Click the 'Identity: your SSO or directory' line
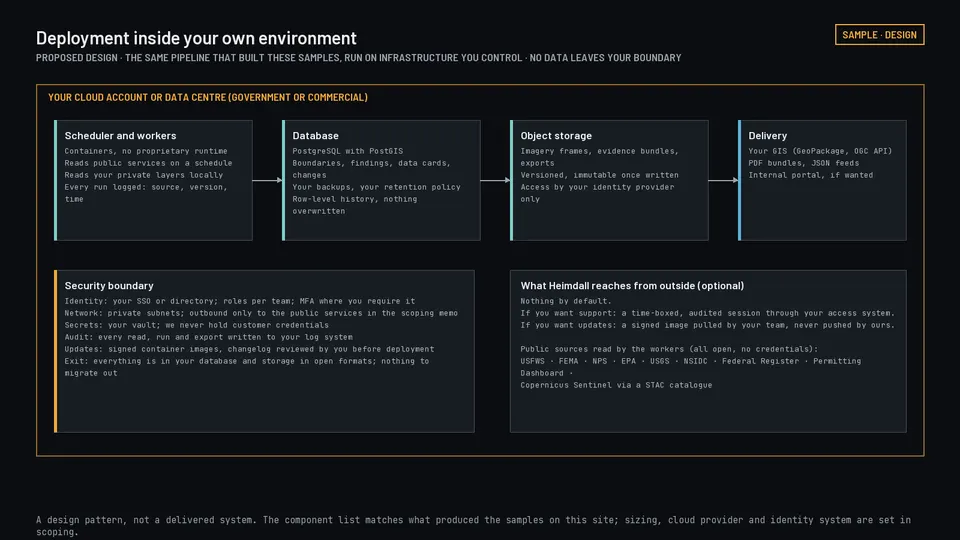 tap(240, 301)
